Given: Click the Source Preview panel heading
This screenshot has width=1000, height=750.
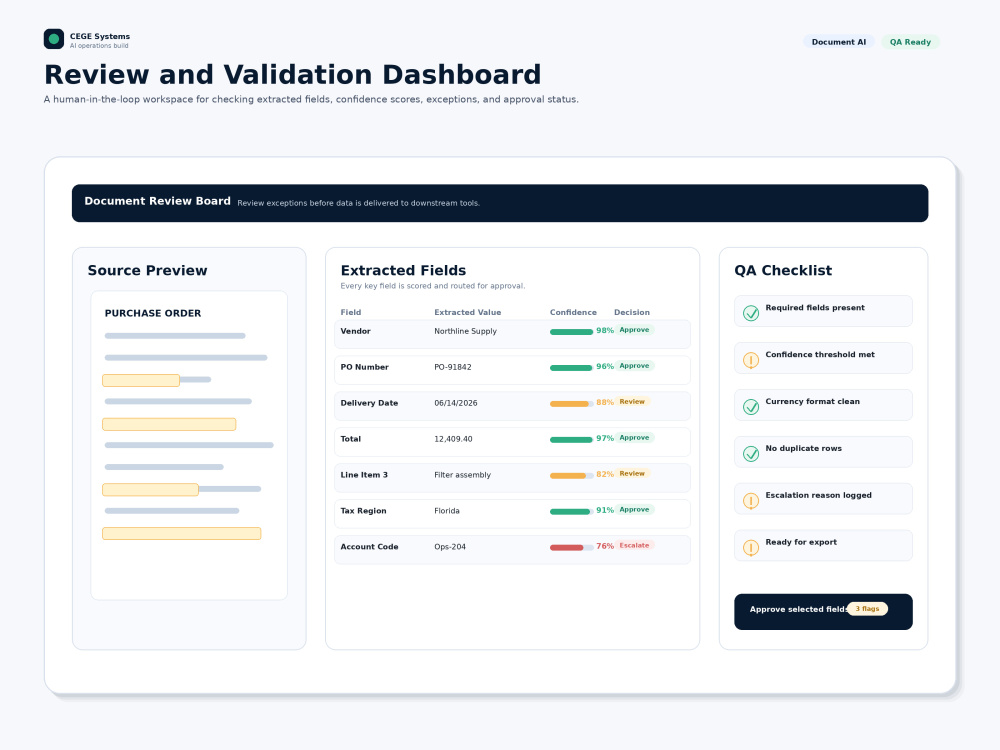Looking at the screenshot, I should pyautogui.click(x=147, y=270).
